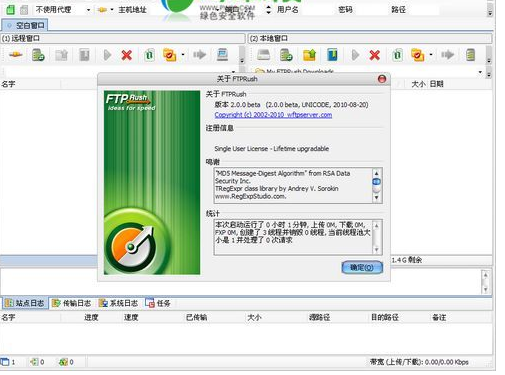The width and height of the screenshot is (505, 375).
Task: Open the 传输日志 tab
Action: (x=72, y=303)
